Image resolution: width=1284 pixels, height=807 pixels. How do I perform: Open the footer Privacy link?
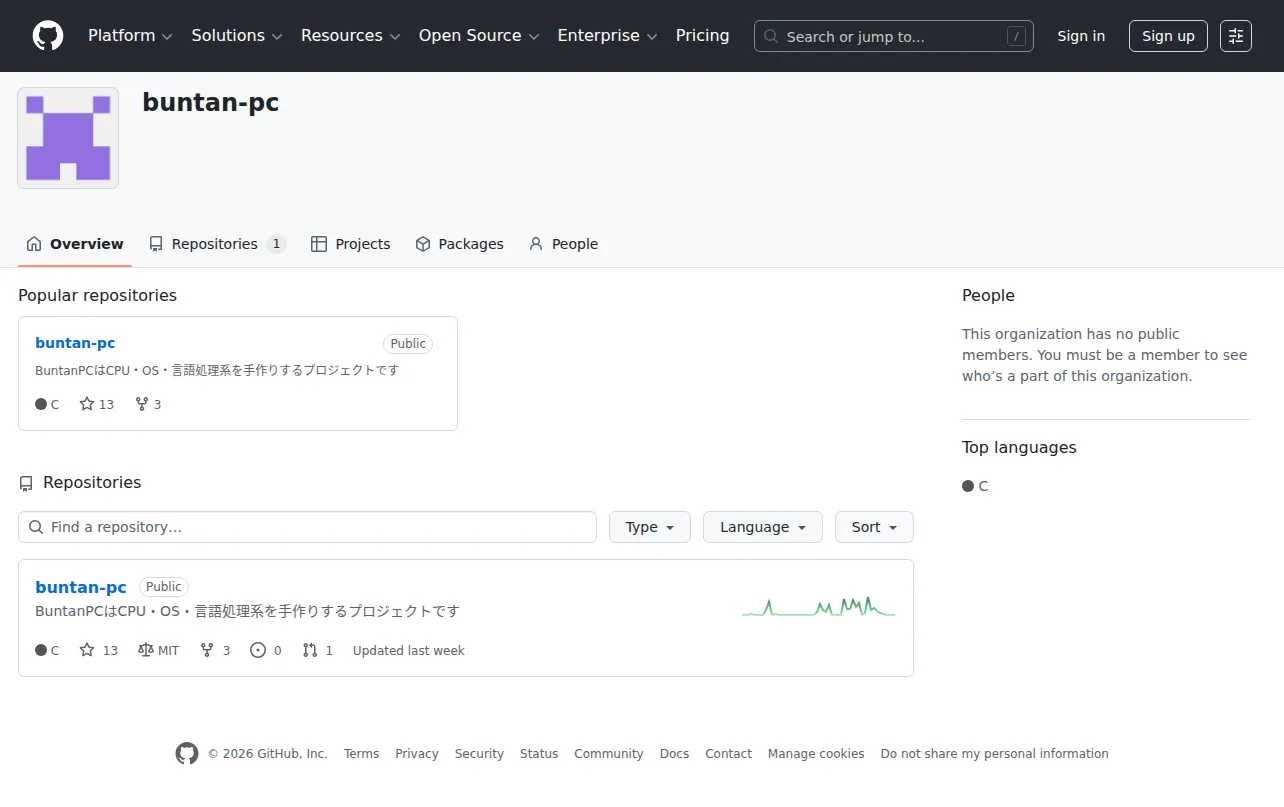coord(417,754)
